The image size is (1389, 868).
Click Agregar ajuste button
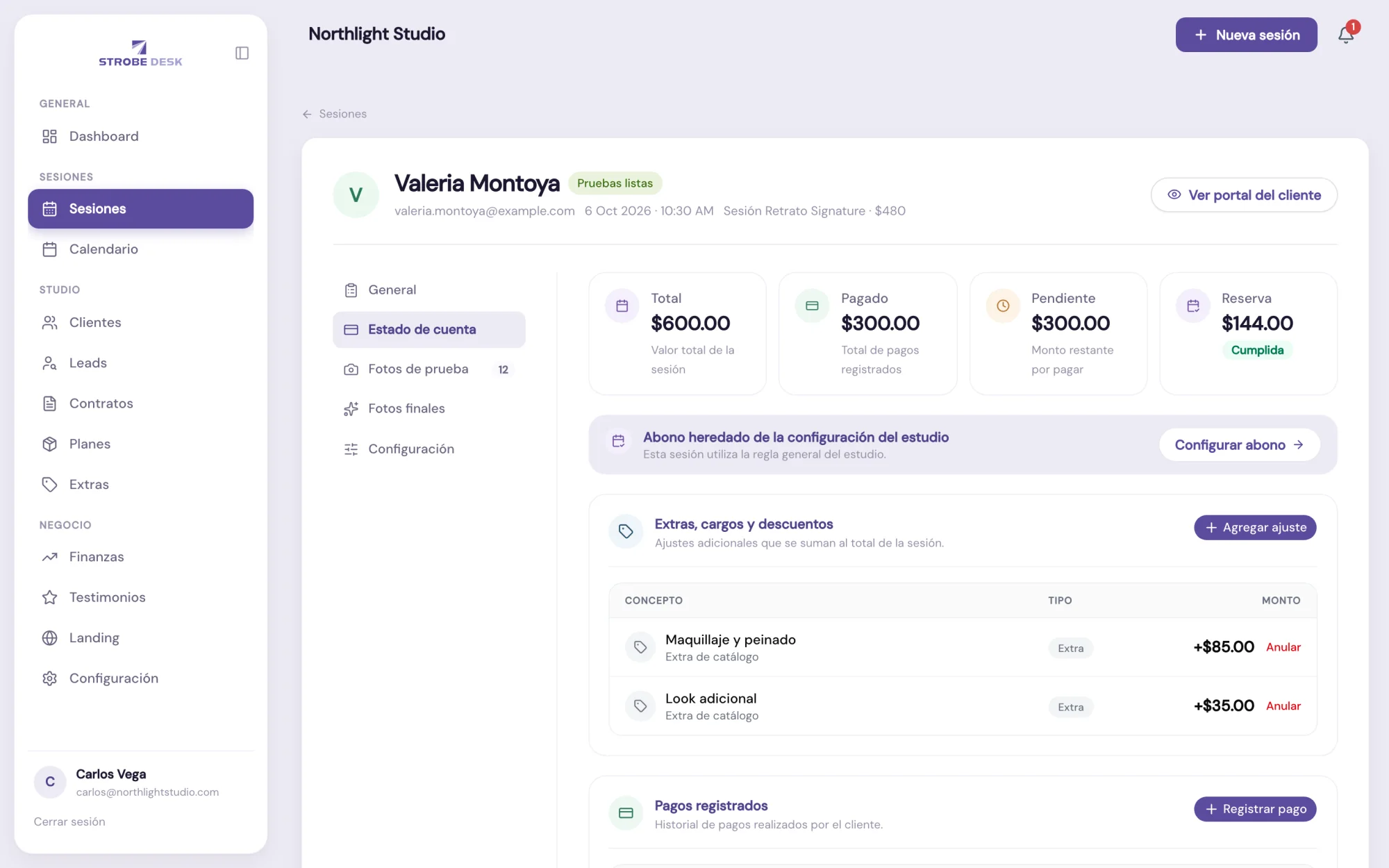pyautogui.click(x=1255, y=528)
